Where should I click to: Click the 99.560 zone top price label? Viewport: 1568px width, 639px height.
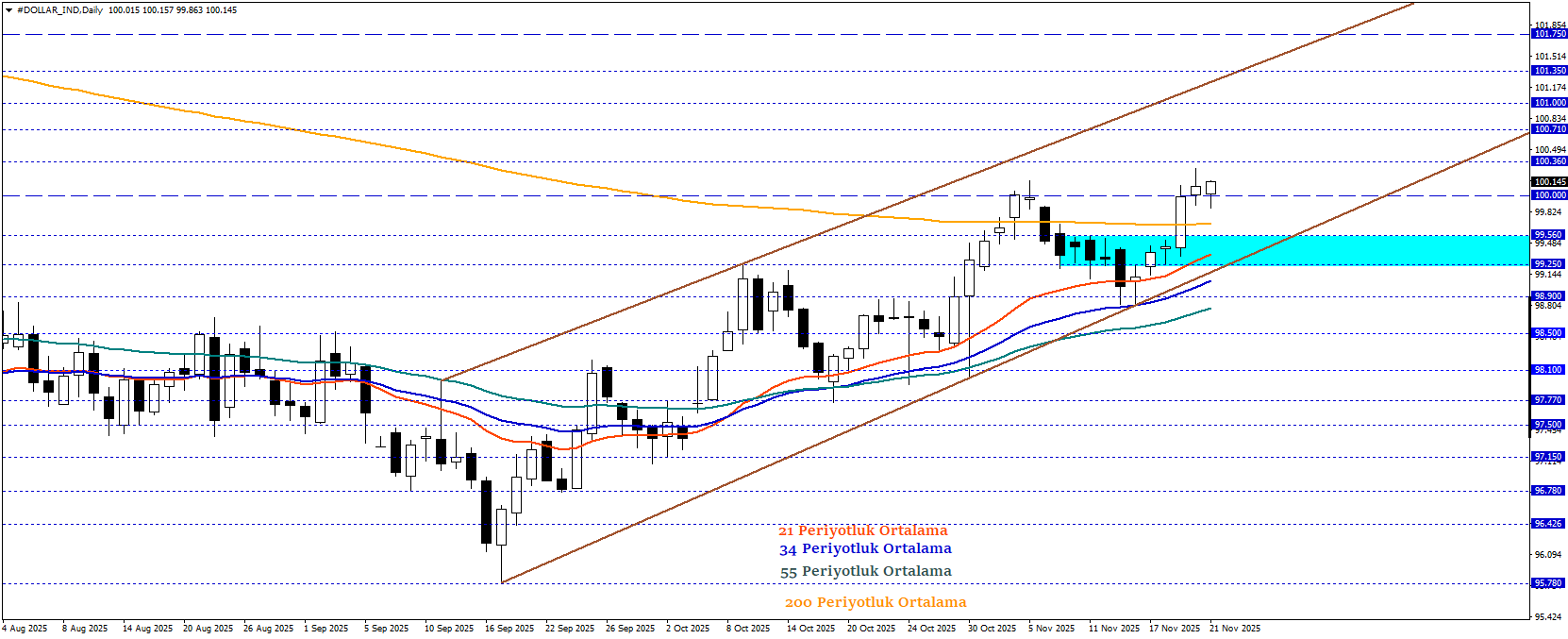[x=1548, y=235]
